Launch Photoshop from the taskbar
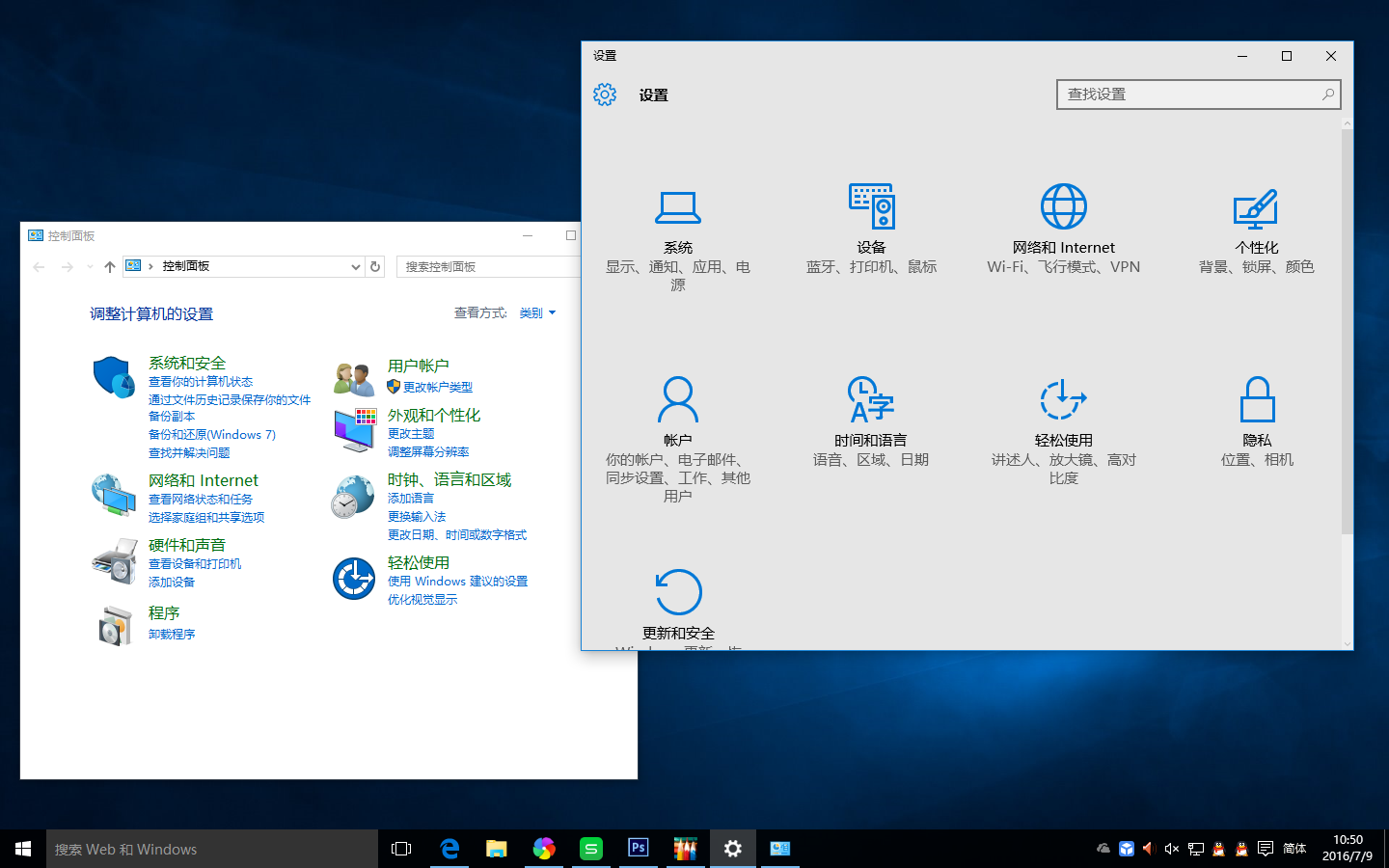 point(639,849)
